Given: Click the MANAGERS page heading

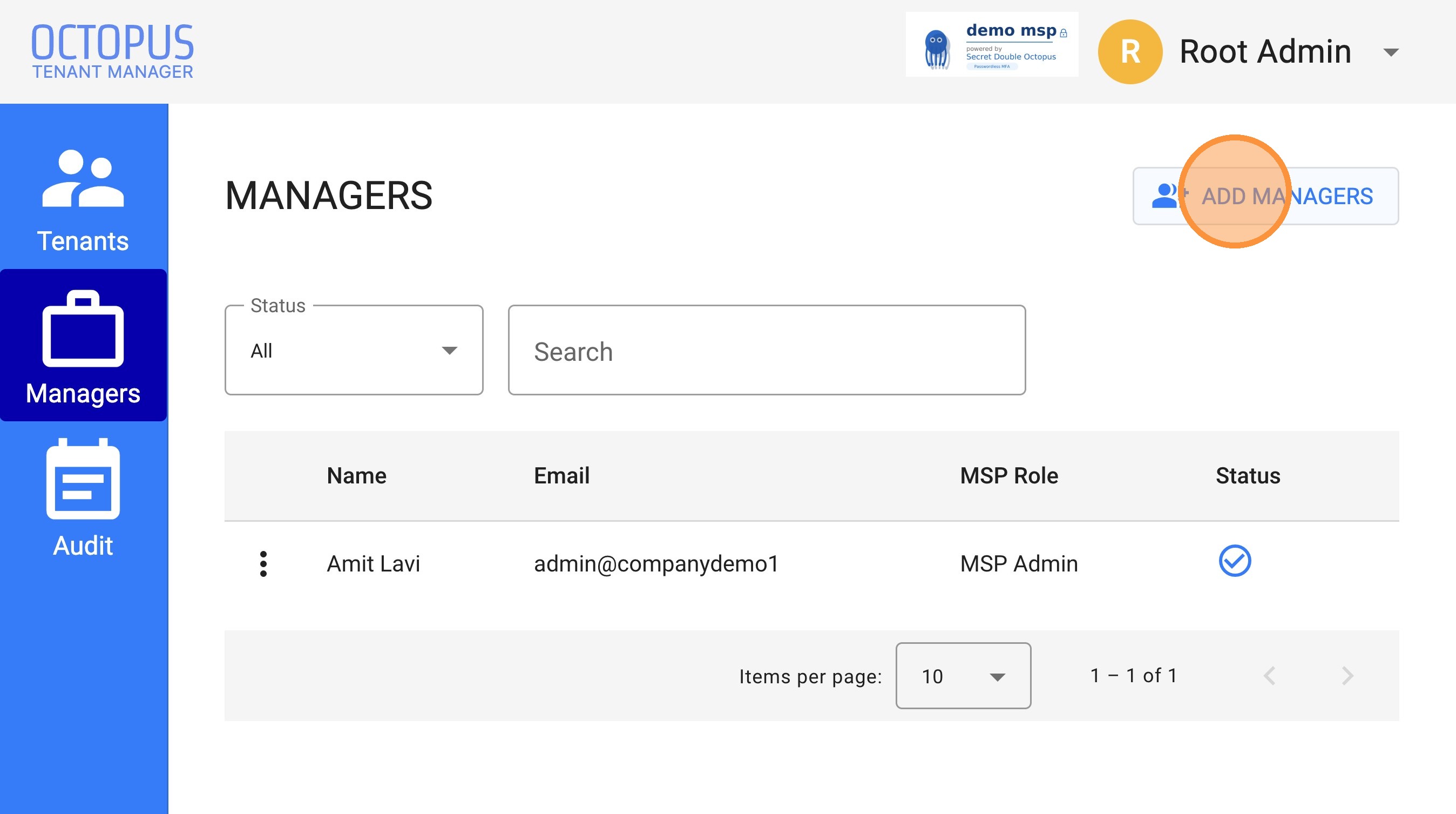Looking at the screenshot, I should coord(329,196).
